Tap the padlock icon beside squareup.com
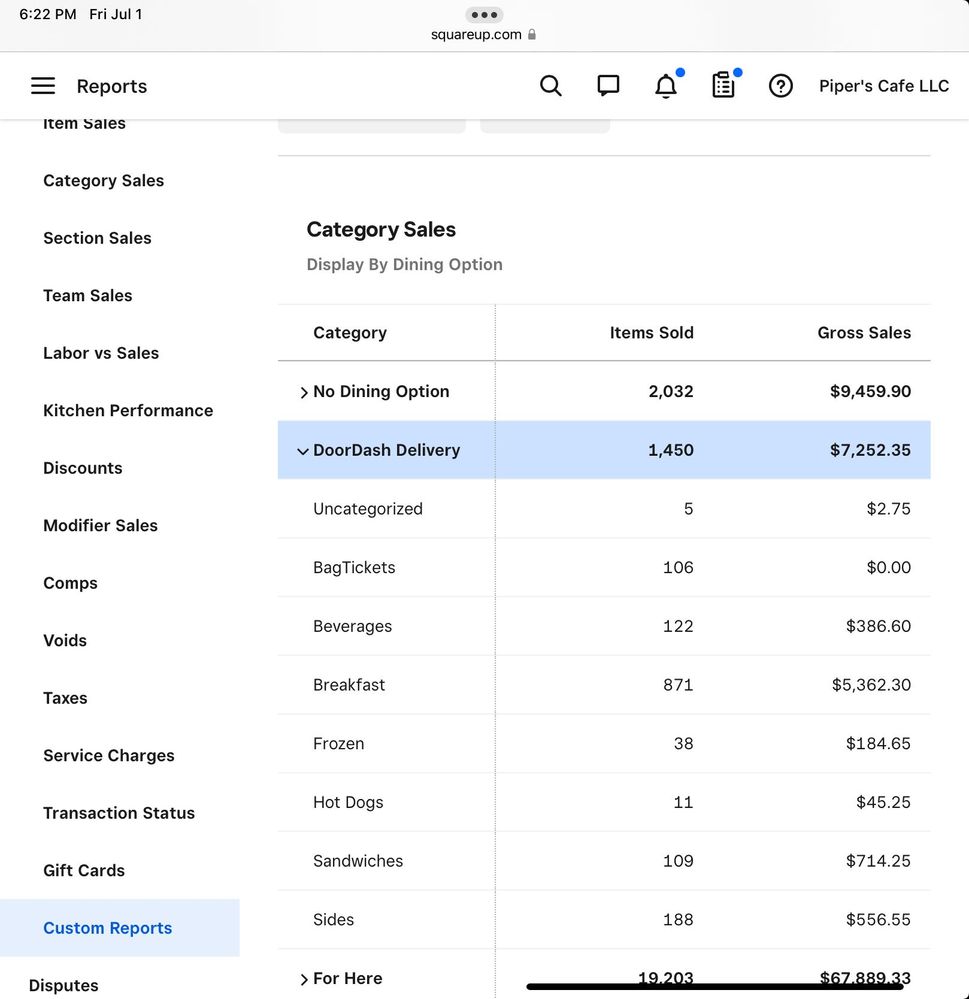 (x=532, y=35)
